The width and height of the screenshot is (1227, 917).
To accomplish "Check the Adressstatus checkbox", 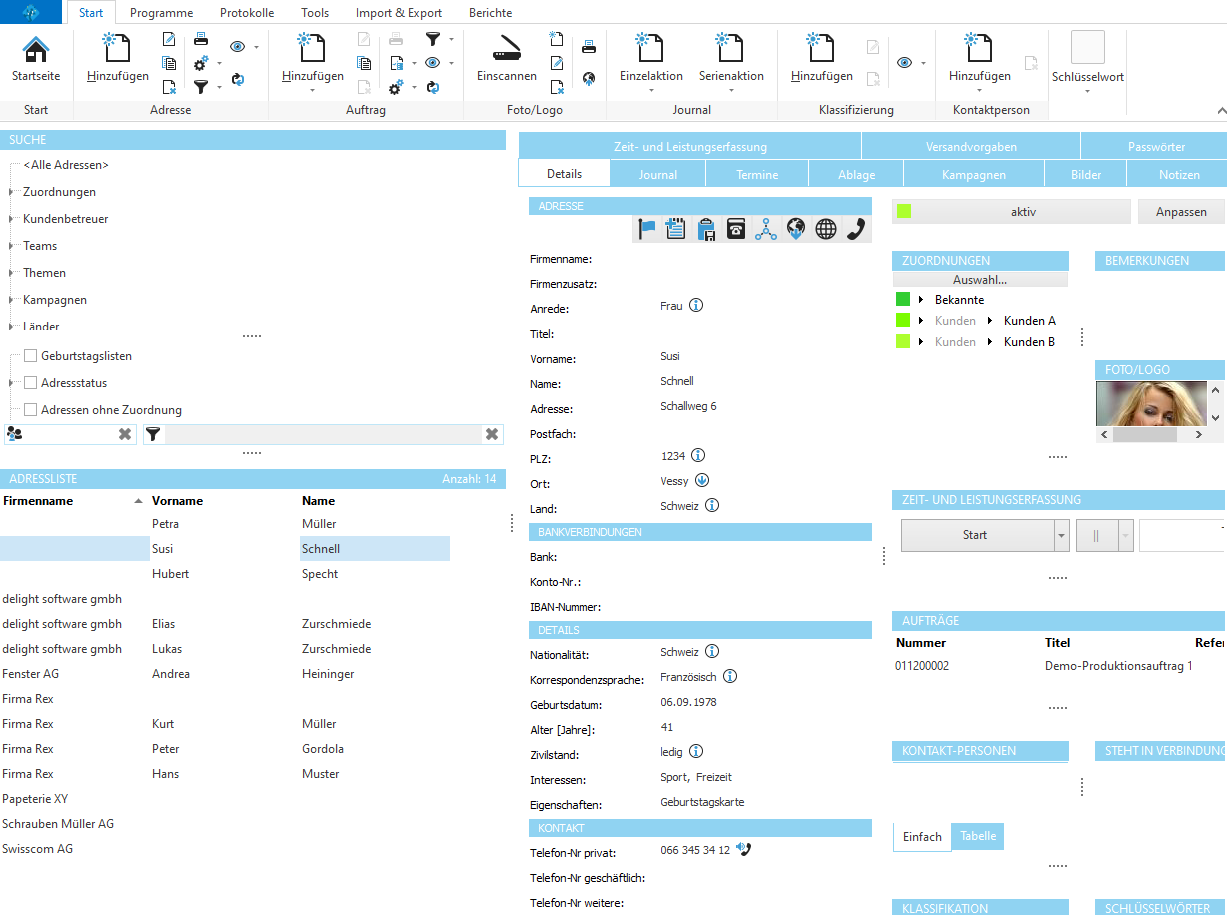I will 30,382.
